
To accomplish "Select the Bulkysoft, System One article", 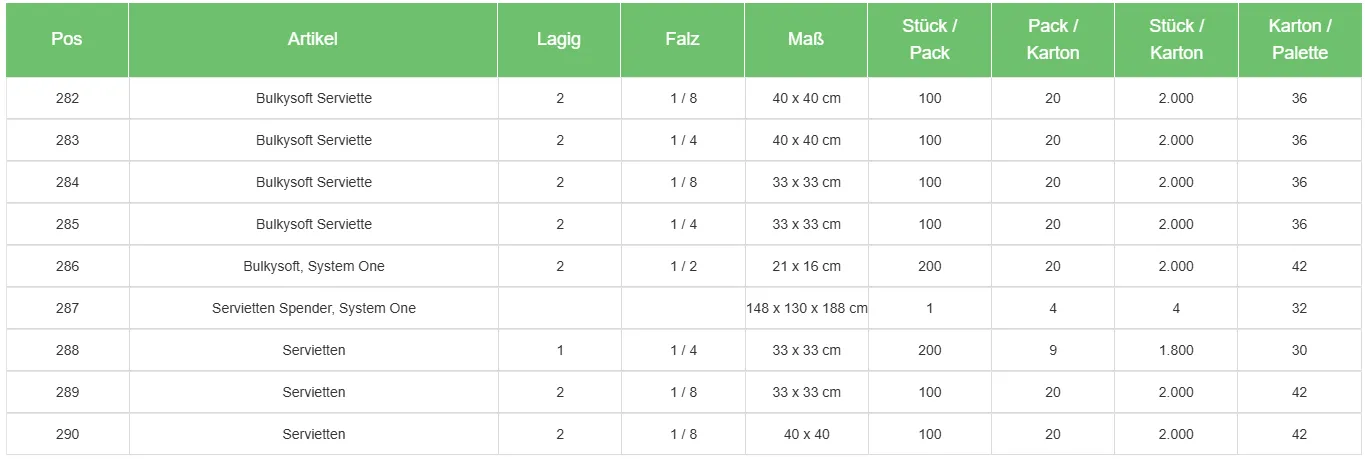I will pos(313,266).
